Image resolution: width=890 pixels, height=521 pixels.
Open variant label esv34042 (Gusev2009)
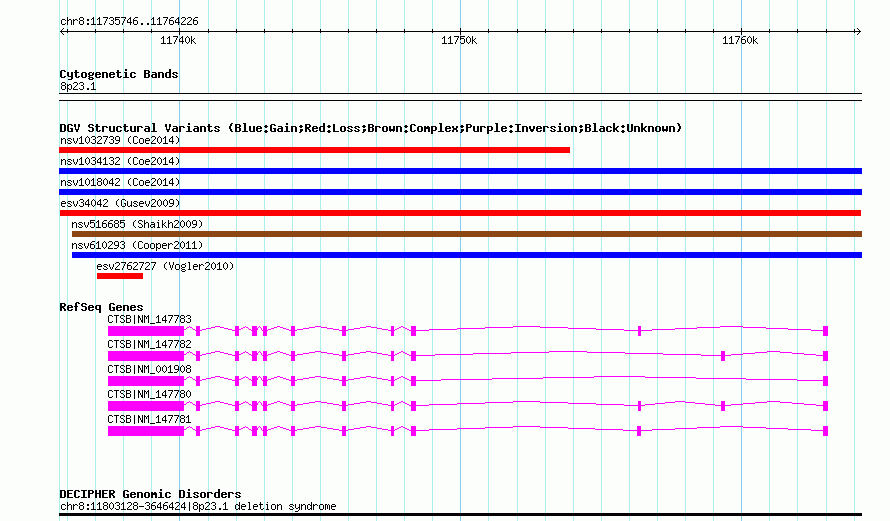[x=120, y=203]
